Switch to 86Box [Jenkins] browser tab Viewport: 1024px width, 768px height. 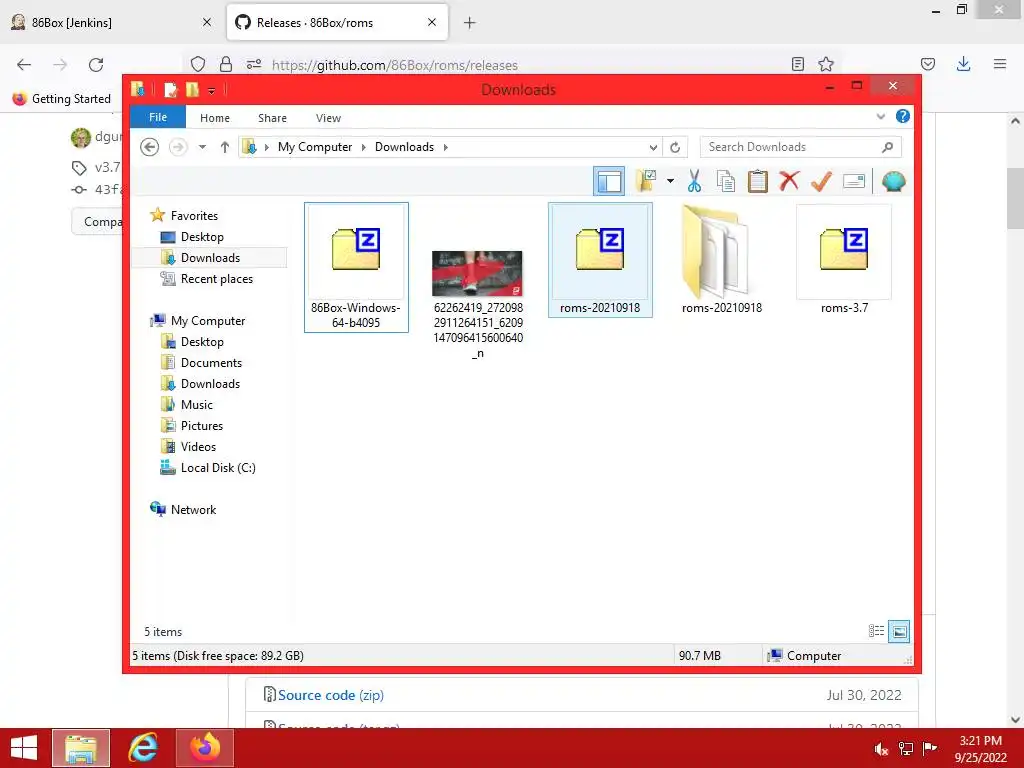pos(111,23)
